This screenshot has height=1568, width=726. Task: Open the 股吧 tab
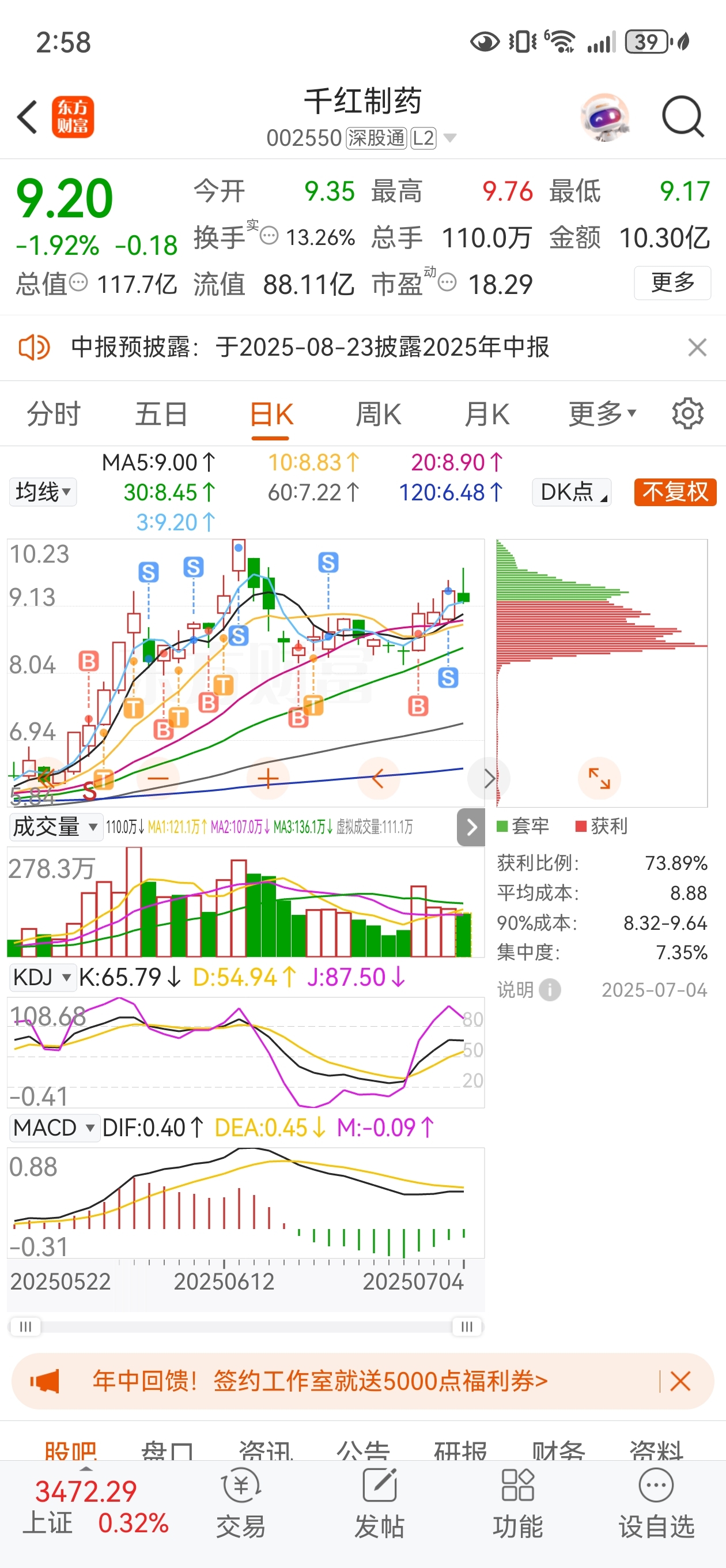[71, 1449]
